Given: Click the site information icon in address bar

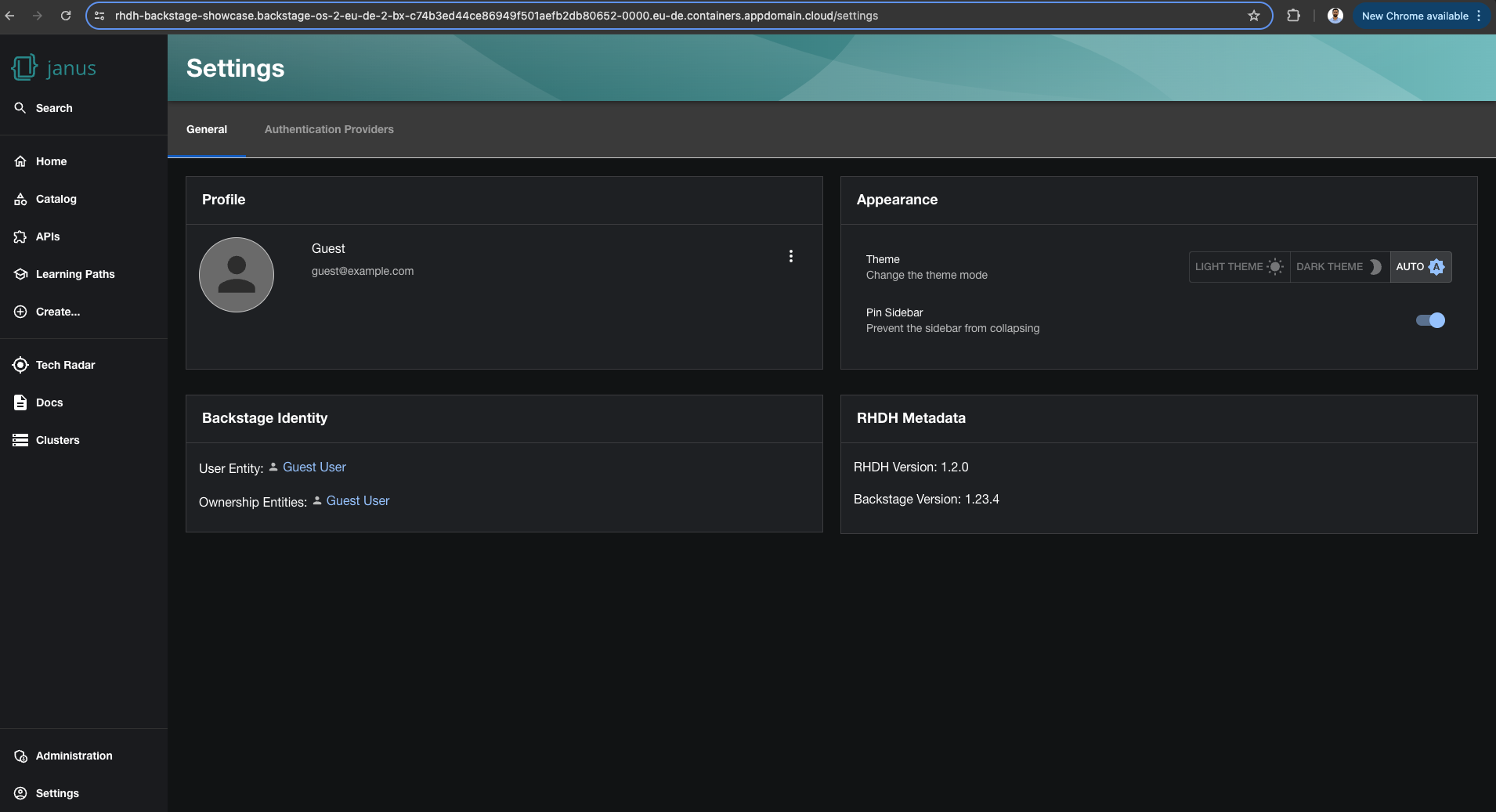Looking at the screenshot, I should [99, 16].
